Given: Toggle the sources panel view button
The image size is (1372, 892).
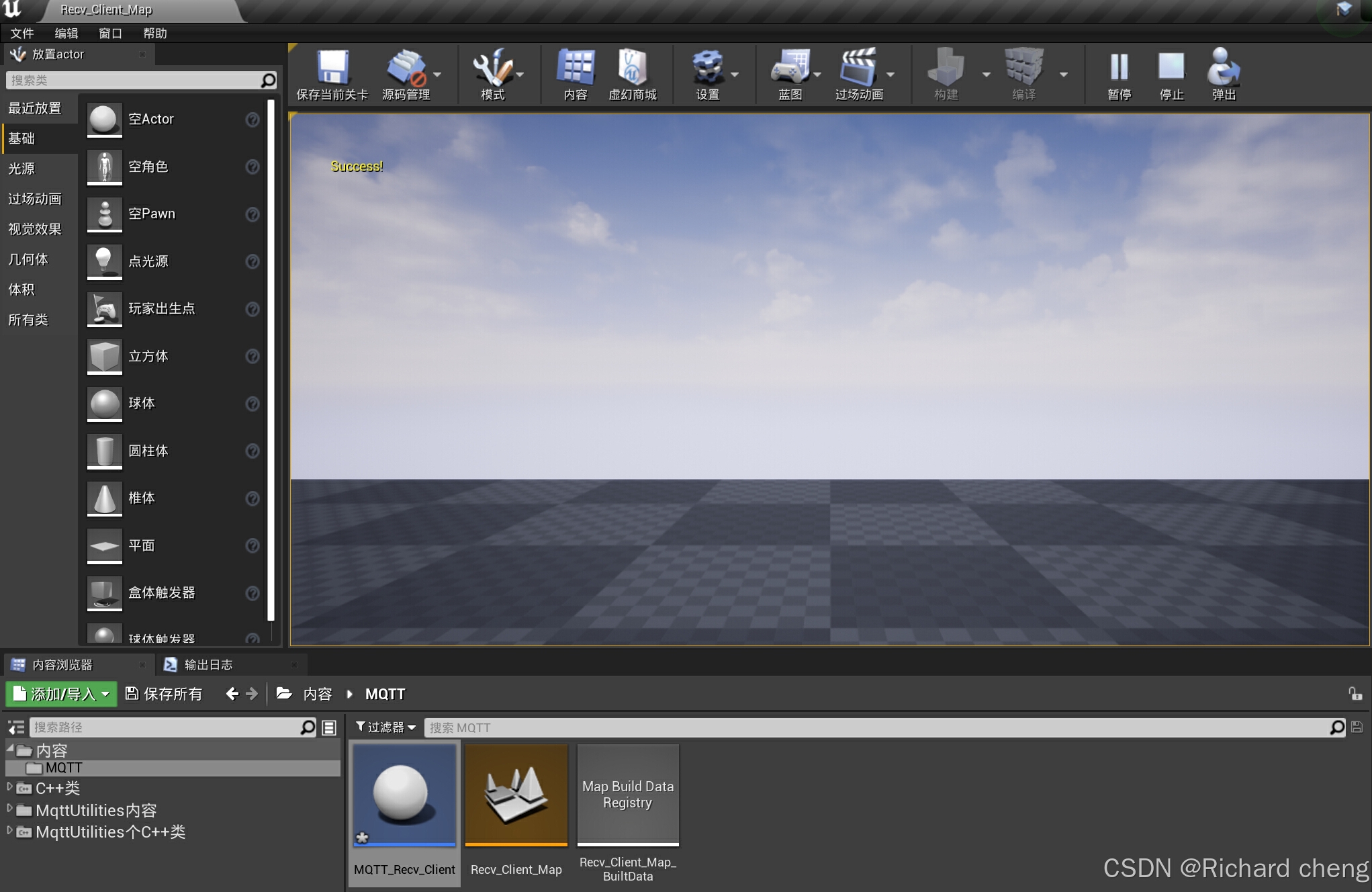Looking at the screenshot, I should click(x=15, y=727).
